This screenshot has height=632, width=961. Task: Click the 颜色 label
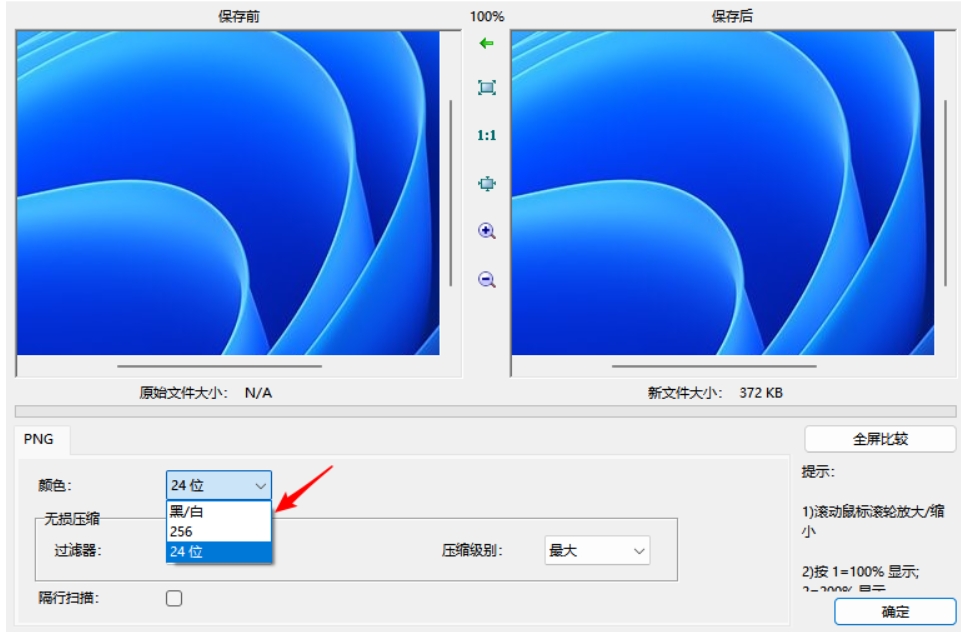coord(55,485)
